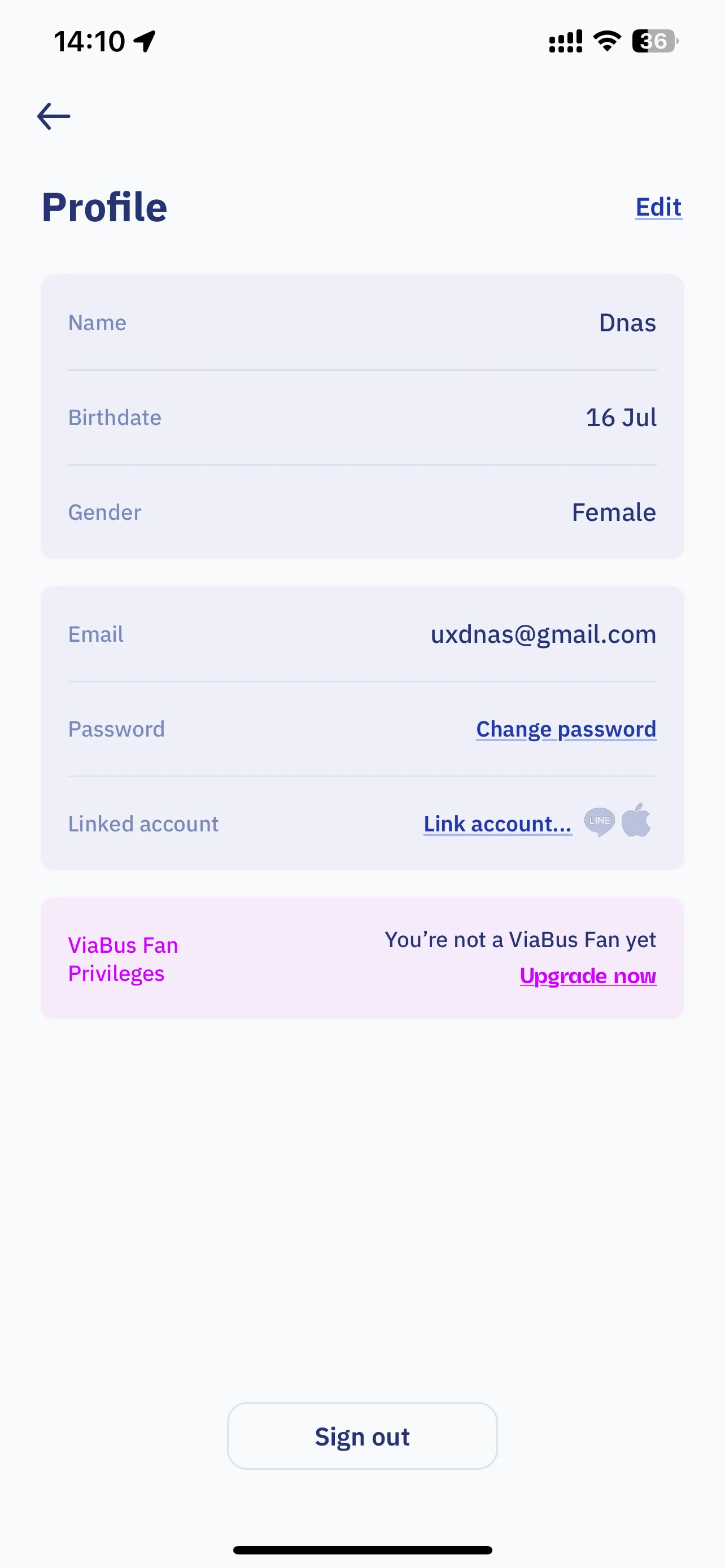Tap the home indicator bar at bottom
The height and width of the screenshot is (1568, 725).
(x=362, y=1550)
